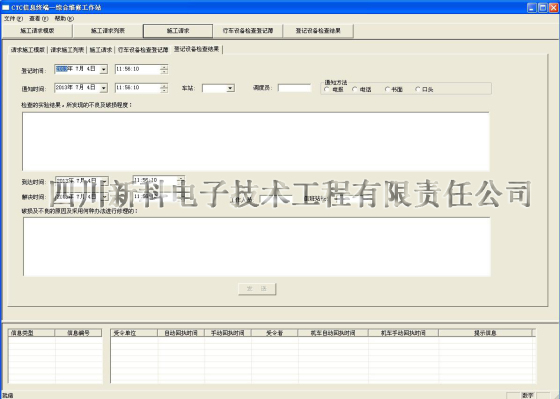Choose the 书面 notification radio button
The width and height of the screenshot is (560, 399).
tap(394, 89)
